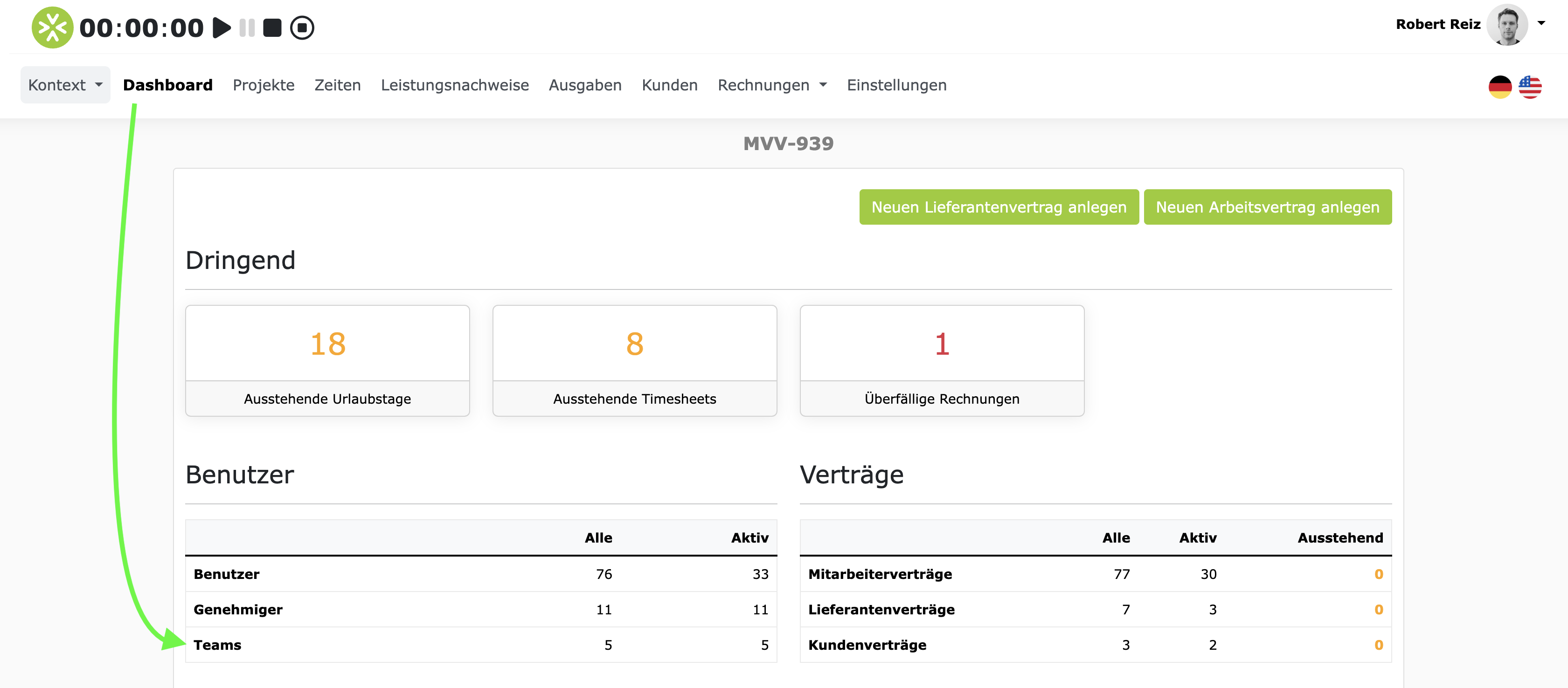Switch to the Projekte section
Screen dimensions: 1568x688
coord(263,84)
